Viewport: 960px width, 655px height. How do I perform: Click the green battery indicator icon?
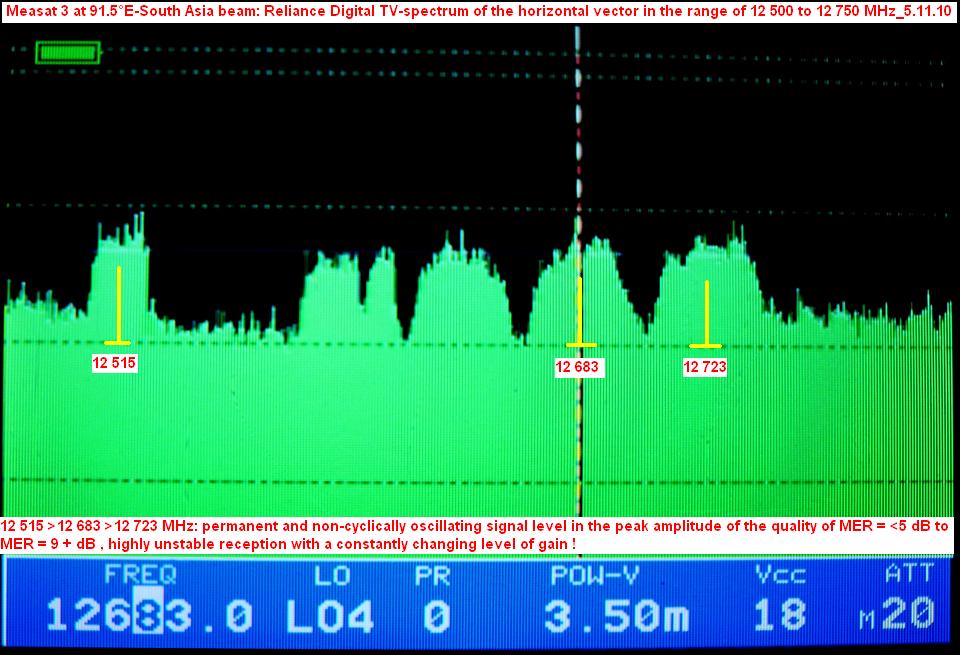(x=68, y=52)
